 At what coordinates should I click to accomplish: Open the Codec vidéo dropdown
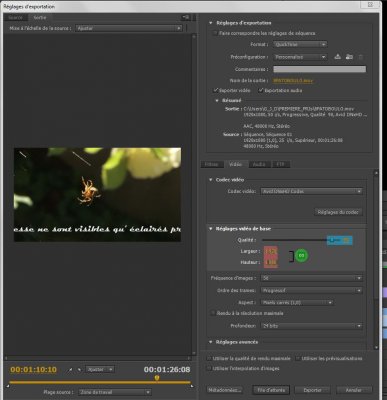pyautogui.click(x=311, y=191)
